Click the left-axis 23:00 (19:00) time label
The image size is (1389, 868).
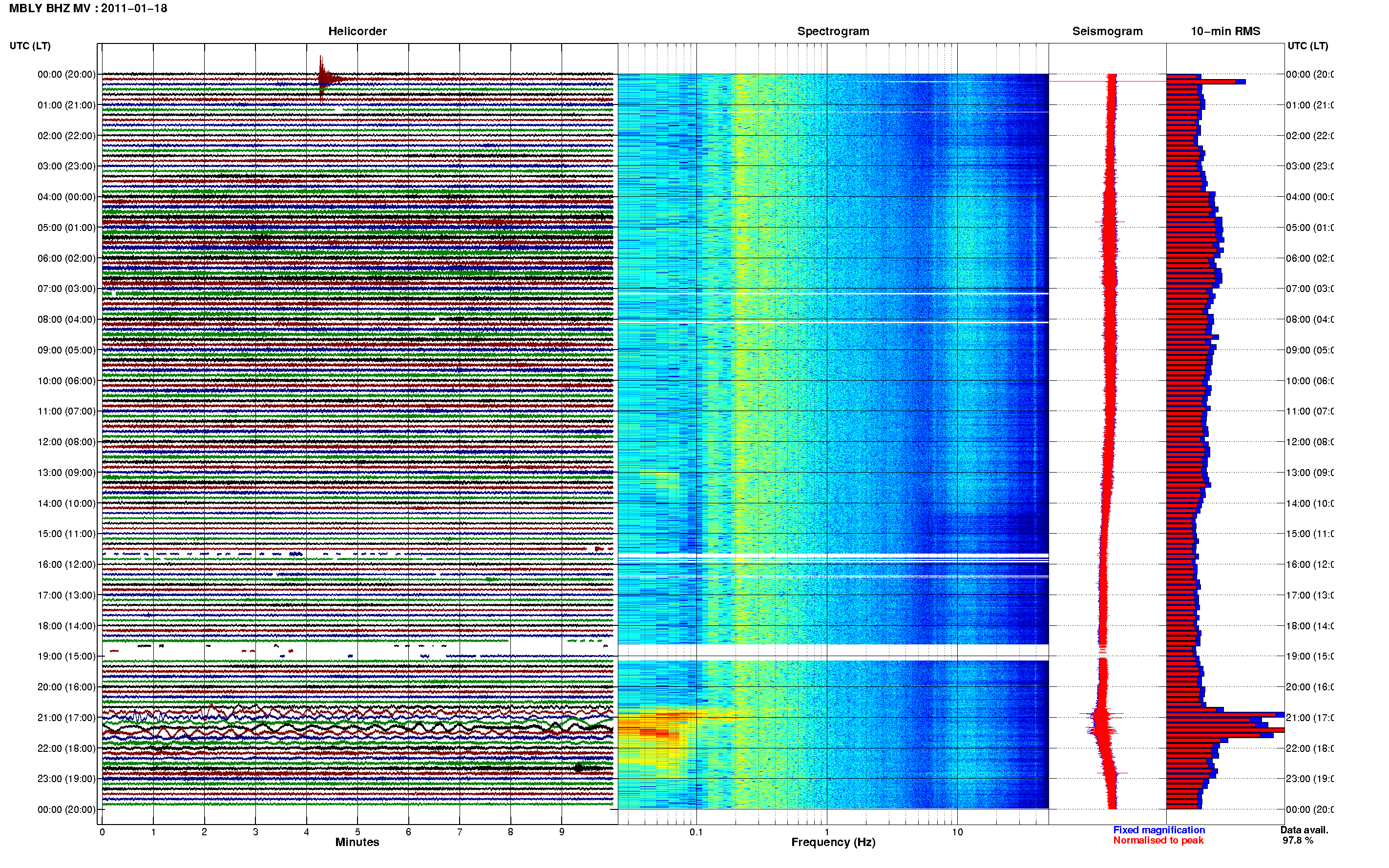pos(66,779)
